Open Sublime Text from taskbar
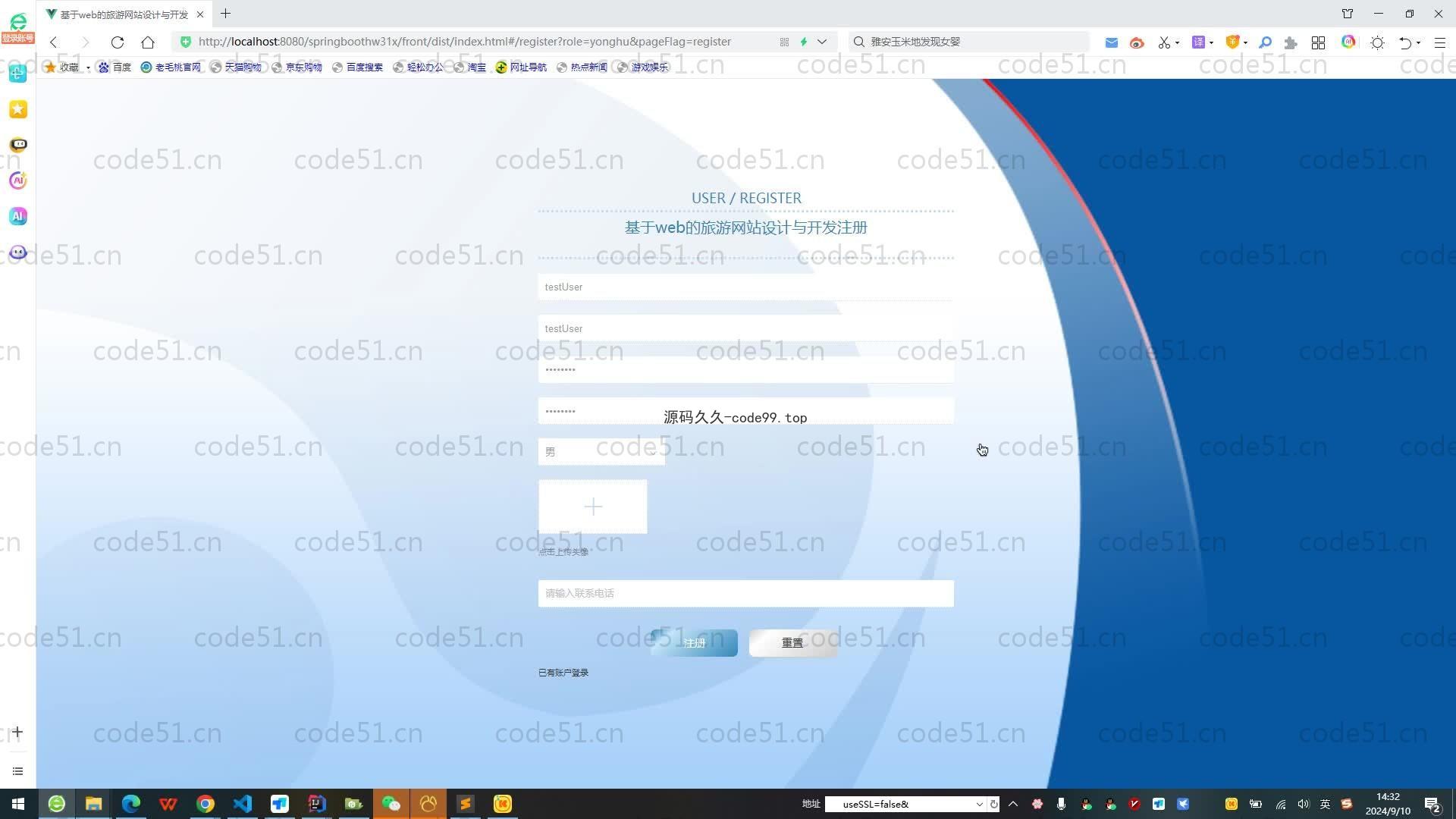 tap(466, 804)
